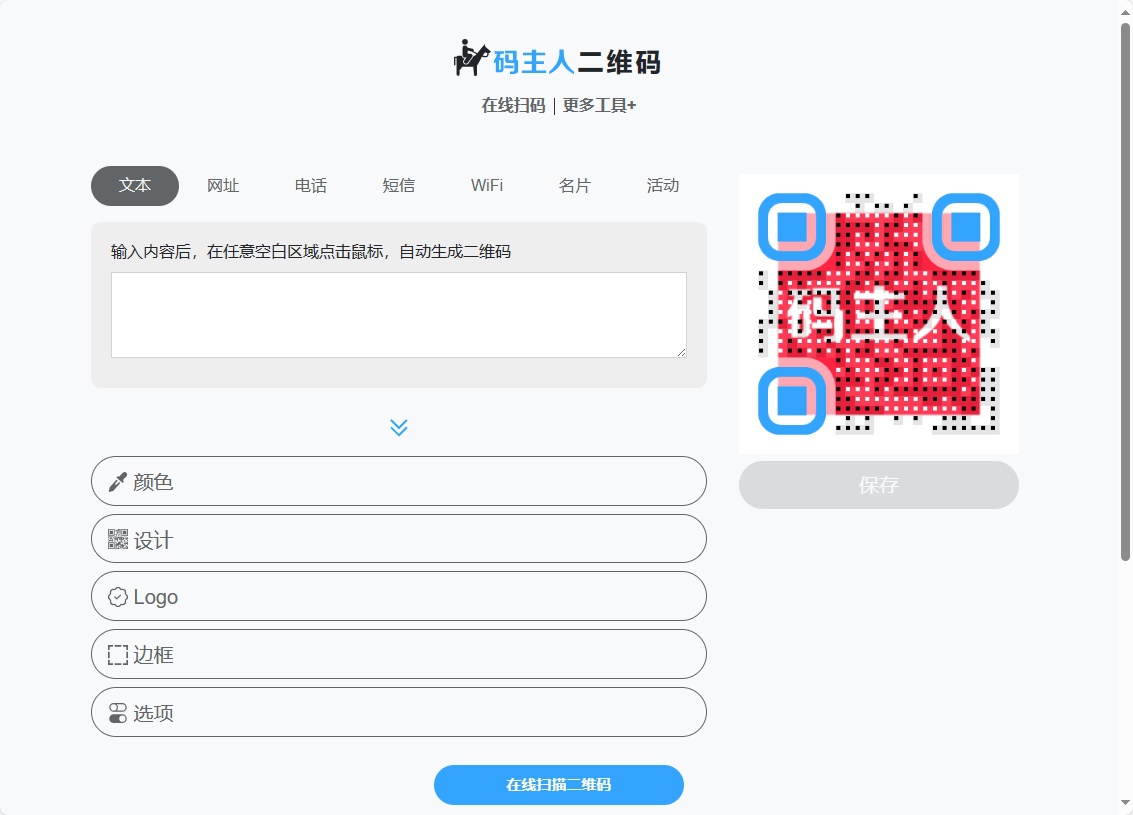
Task: Expand the 颜色 color section
Action: coord(399,481)
